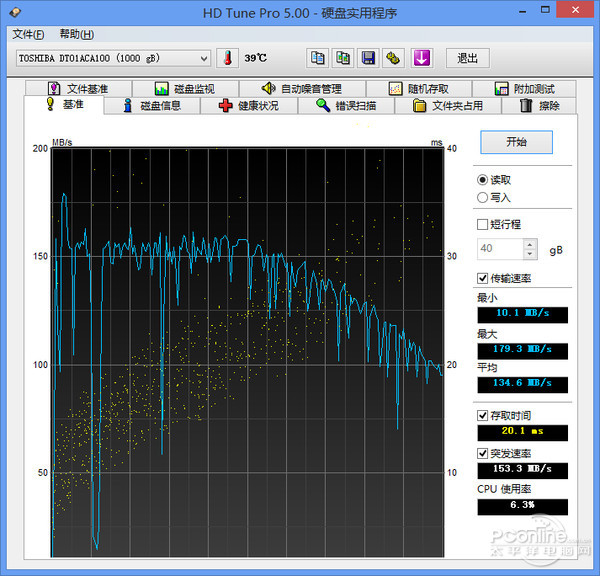
Task: Decrease short stroke value with down arrow
Action: (530, 252)
